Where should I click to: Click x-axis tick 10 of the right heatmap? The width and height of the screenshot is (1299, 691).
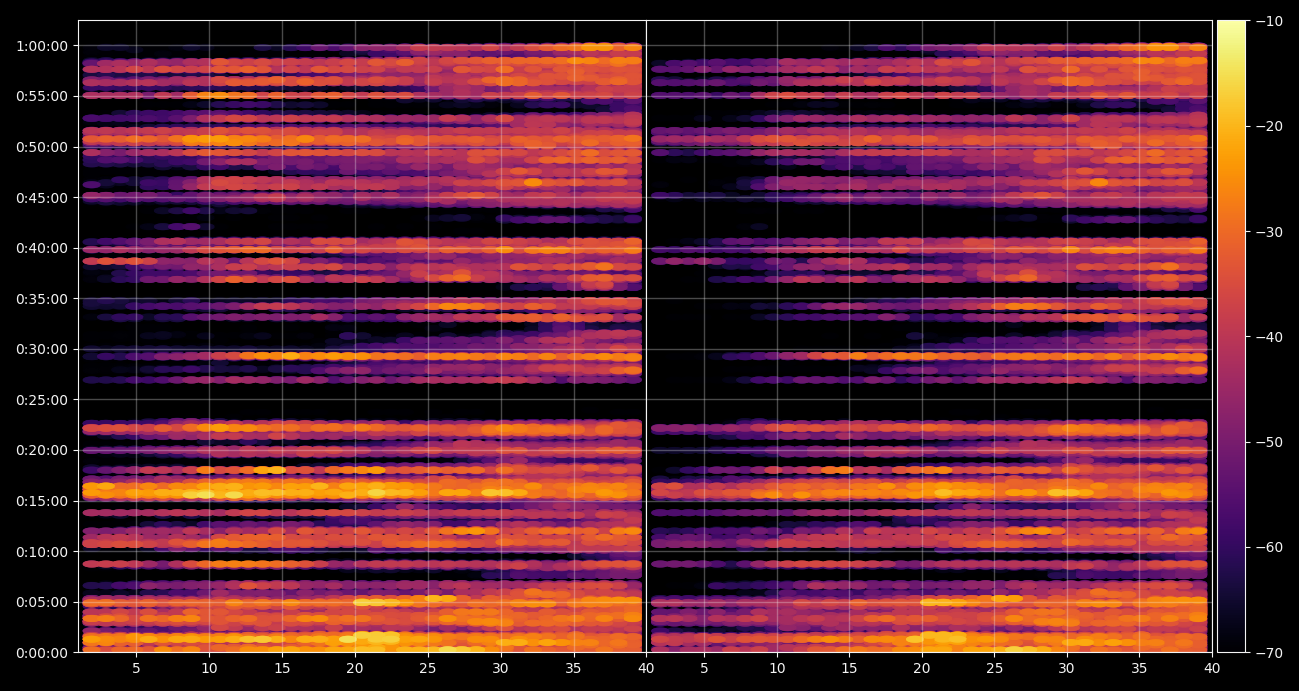click(x=776, y=669)
